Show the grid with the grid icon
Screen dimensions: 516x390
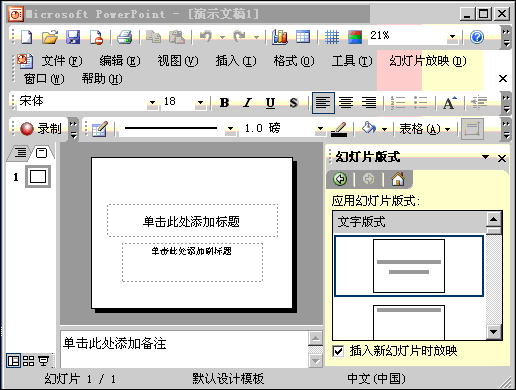pyautogui.click(x=332, y=37)
